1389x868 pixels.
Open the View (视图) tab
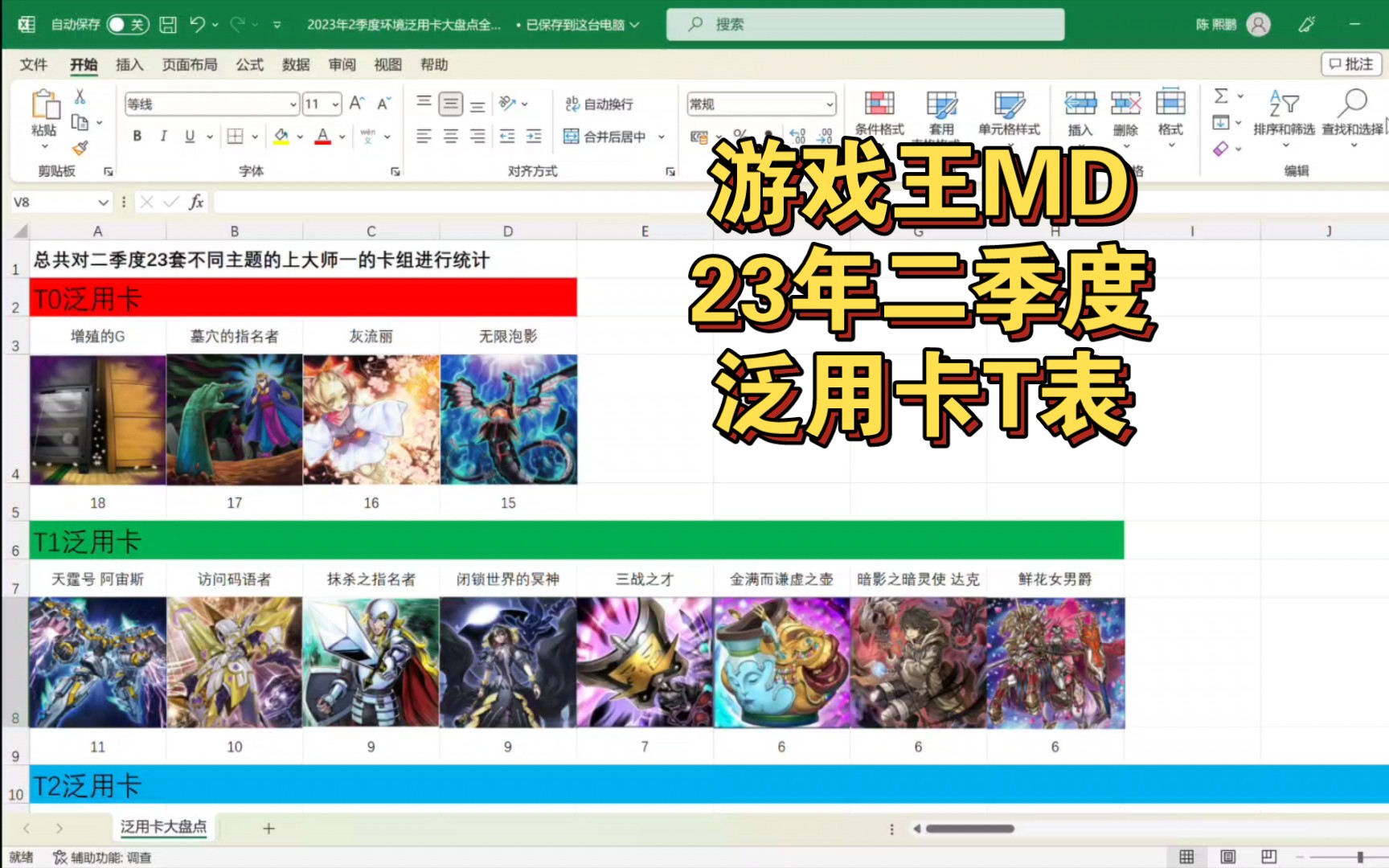coord(388,64)
